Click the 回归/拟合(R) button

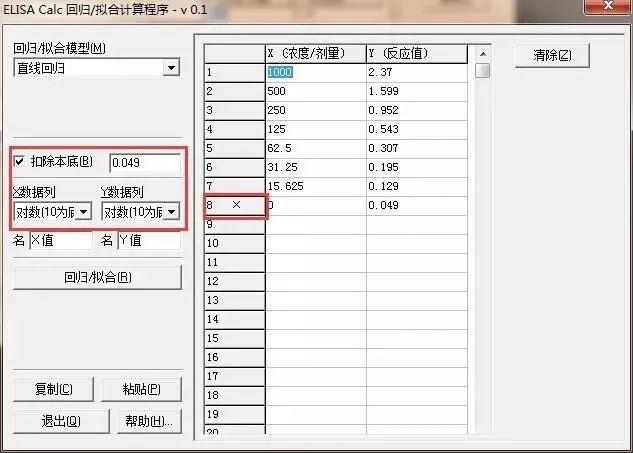click(97, 277)
